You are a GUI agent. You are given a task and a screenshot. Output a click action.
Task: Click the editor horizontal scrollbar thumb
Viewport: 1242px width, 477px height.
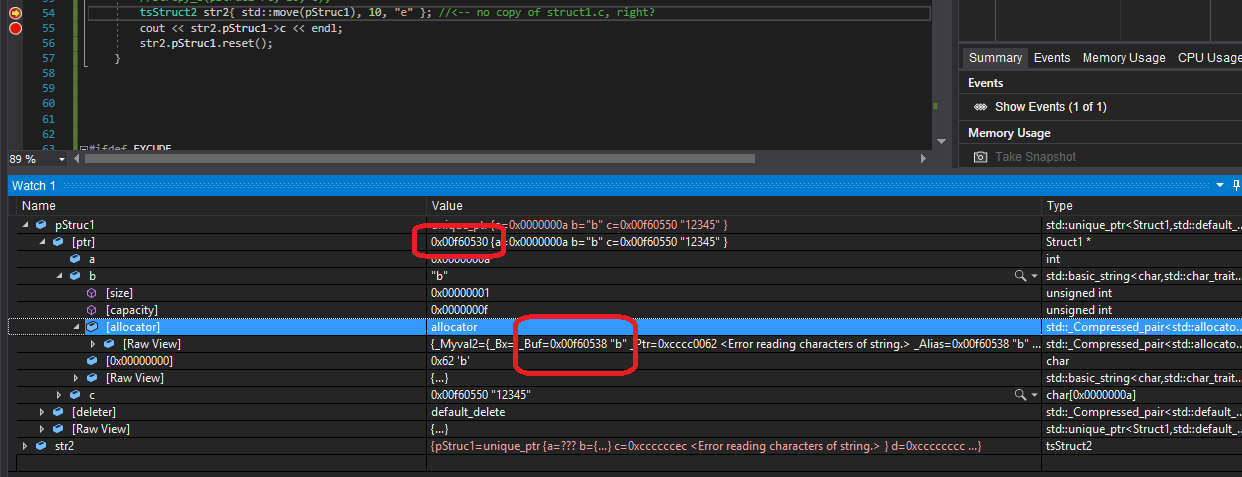point(419,158)
